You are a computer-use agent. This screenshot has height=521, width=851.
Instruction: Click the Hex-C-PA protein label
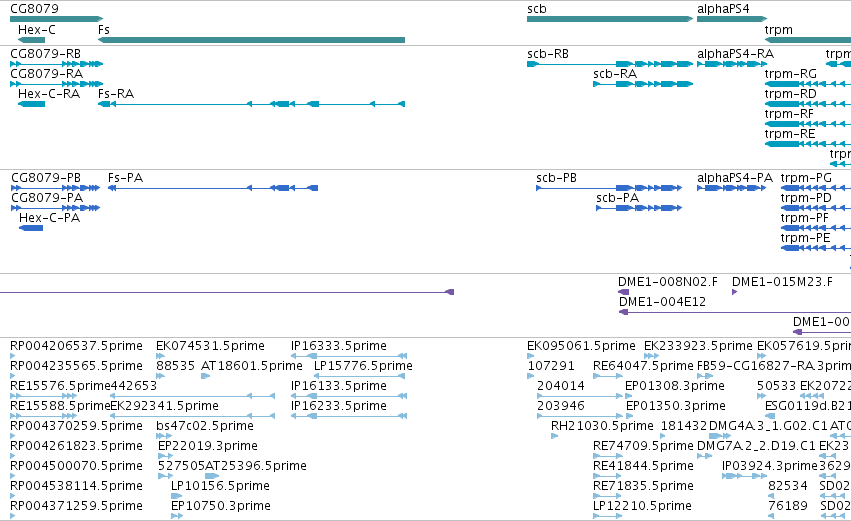point(49,218)
